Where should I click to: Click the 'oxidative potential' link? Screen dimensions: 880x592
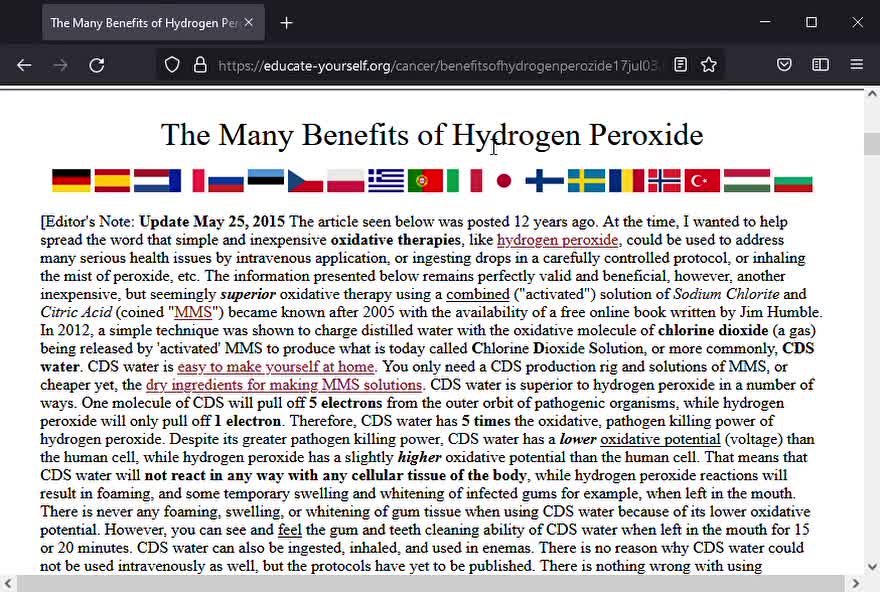click(660, 439)
